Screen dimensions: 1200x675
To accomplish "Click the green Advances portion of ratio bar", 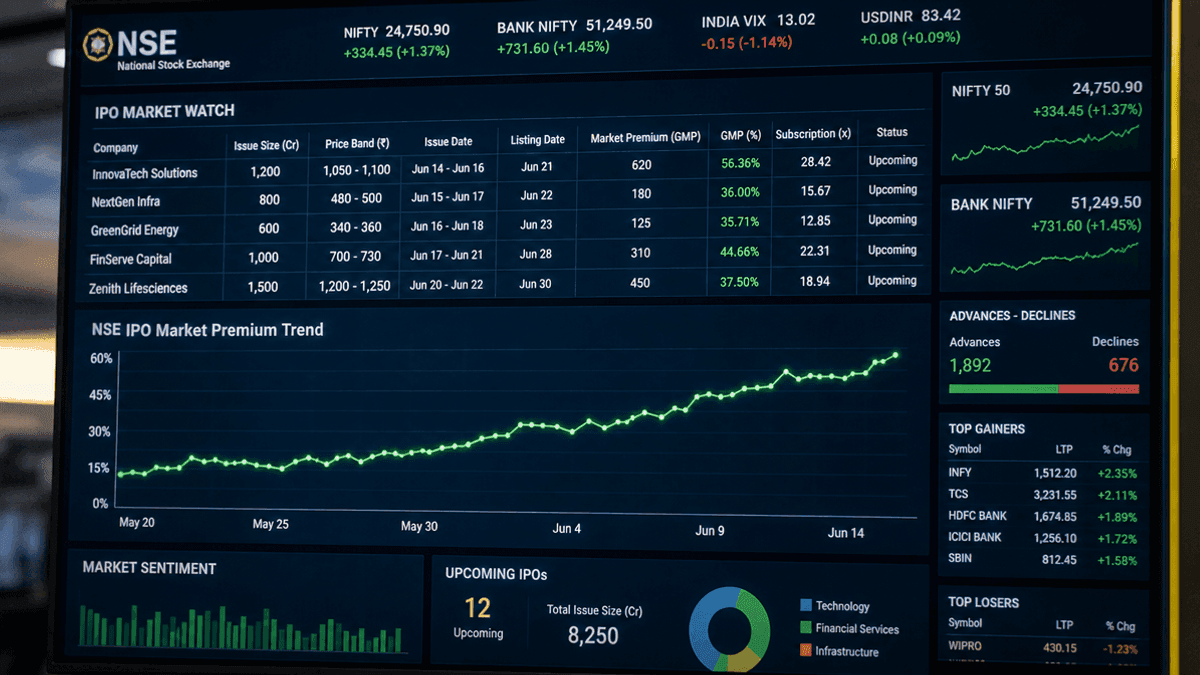I will tap(1003, 389).
